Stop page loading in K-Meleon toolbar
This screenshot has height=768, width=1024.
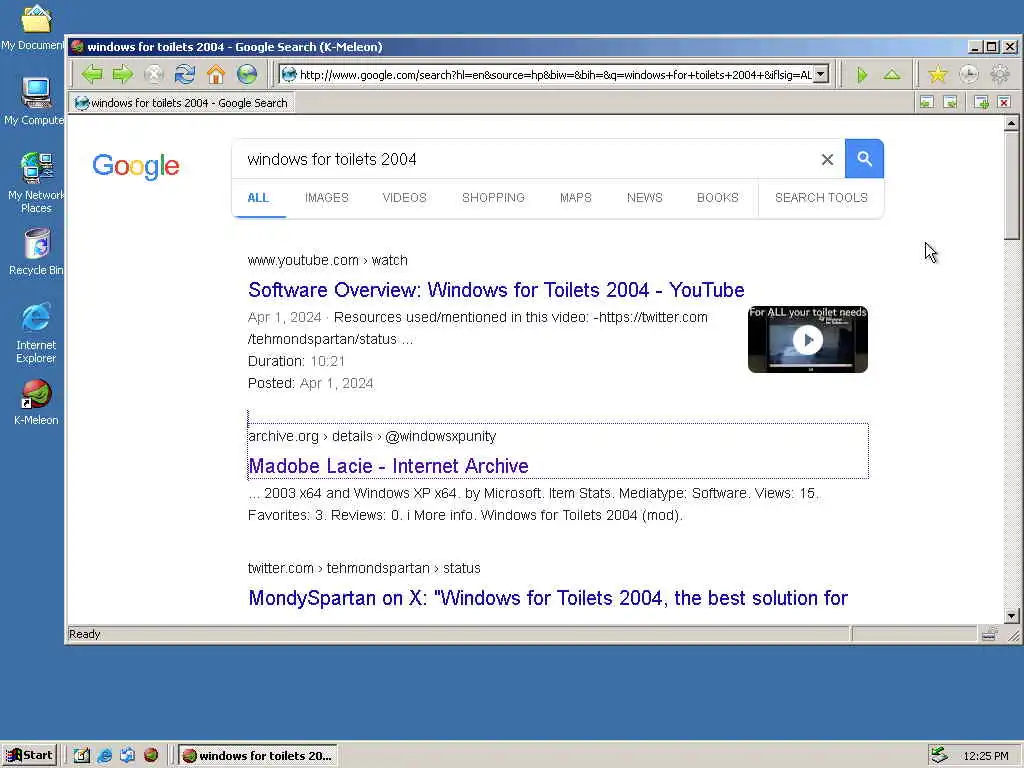pyautogui.click(x=153, y=74)
